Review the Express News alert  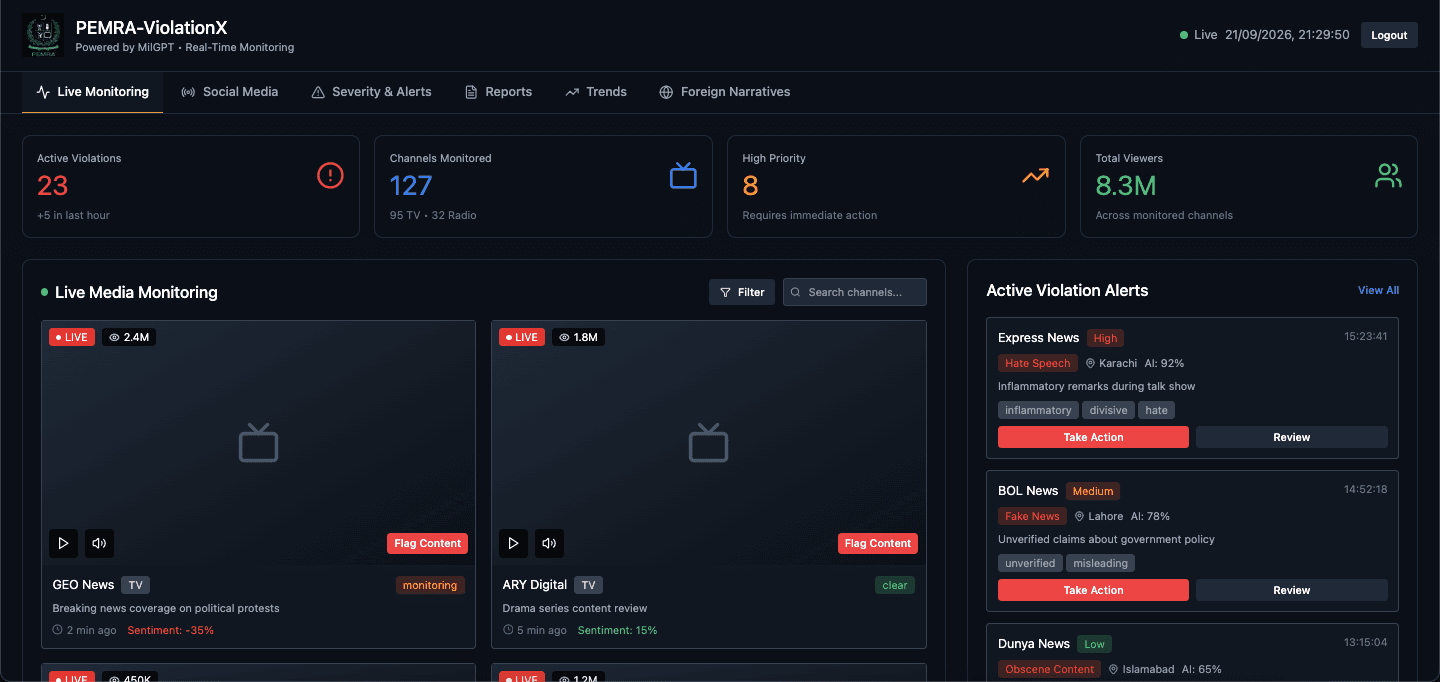(1292, 437)
